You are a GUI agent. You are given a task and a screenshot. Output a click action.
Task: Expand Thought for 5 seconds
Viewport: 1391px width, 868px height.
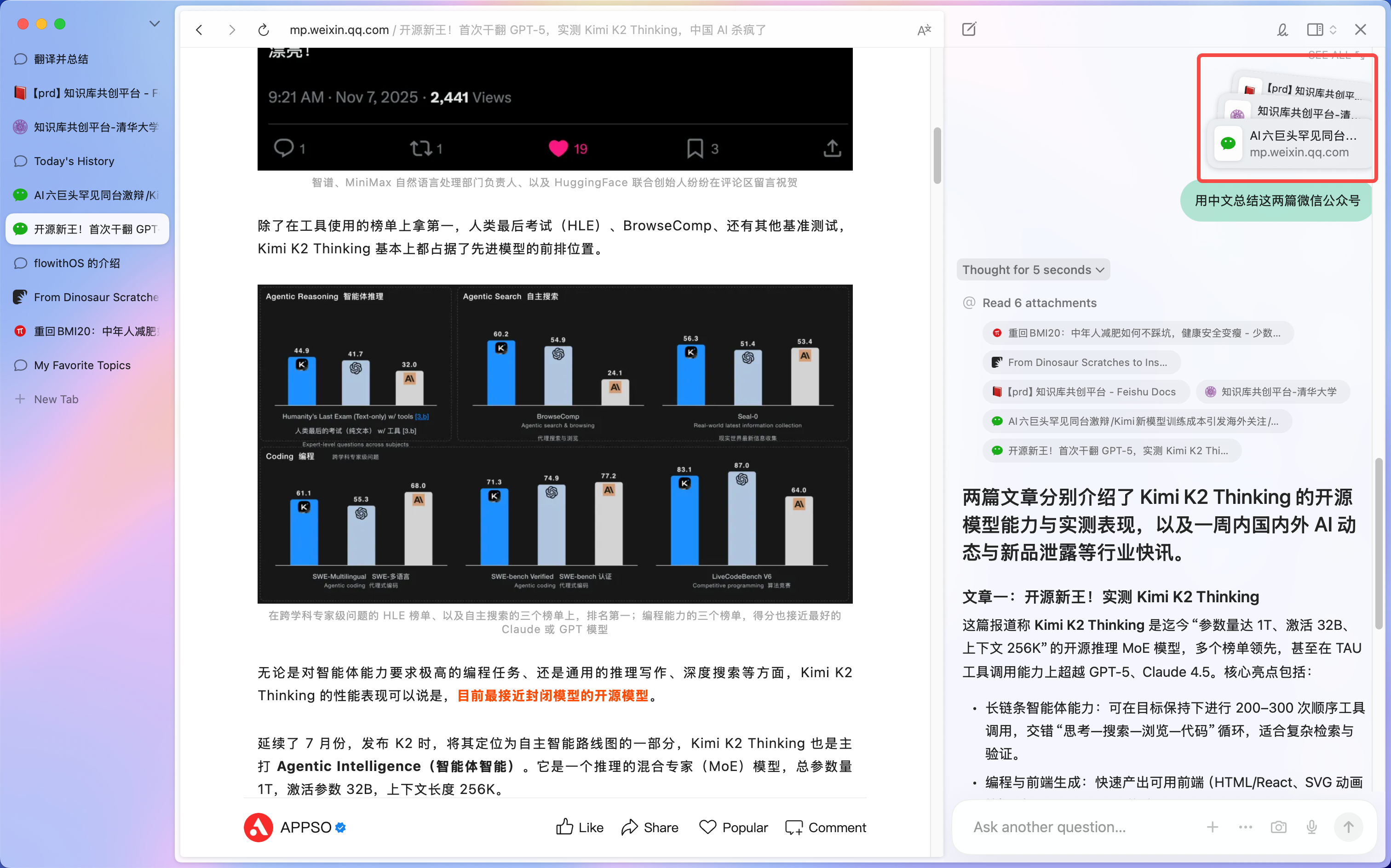coord(1033,270)
